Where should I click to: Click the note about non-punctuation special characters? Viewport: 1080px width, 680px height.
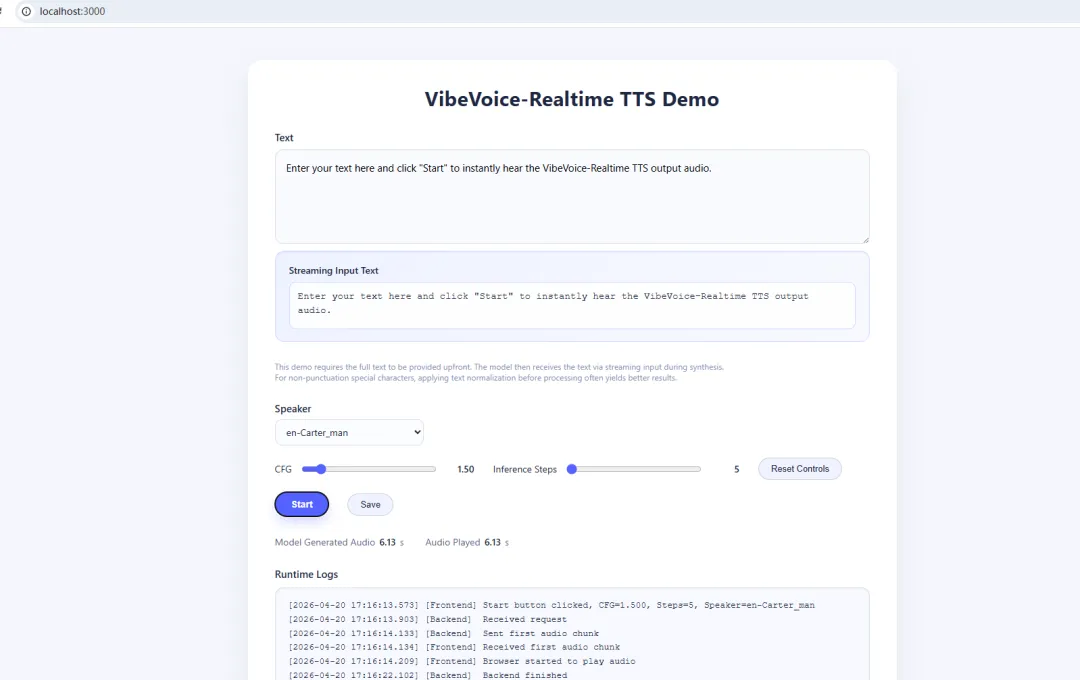tap(476, 378)
